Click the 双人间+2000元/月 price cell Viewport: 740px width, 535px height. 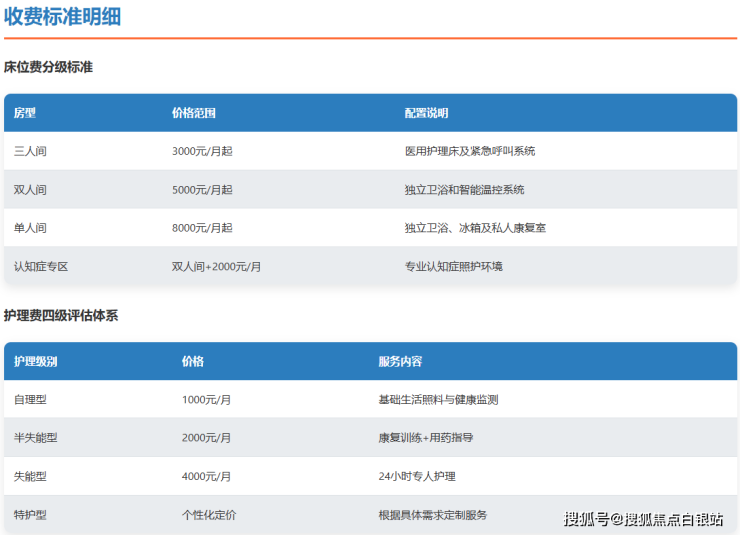(217, 267)
